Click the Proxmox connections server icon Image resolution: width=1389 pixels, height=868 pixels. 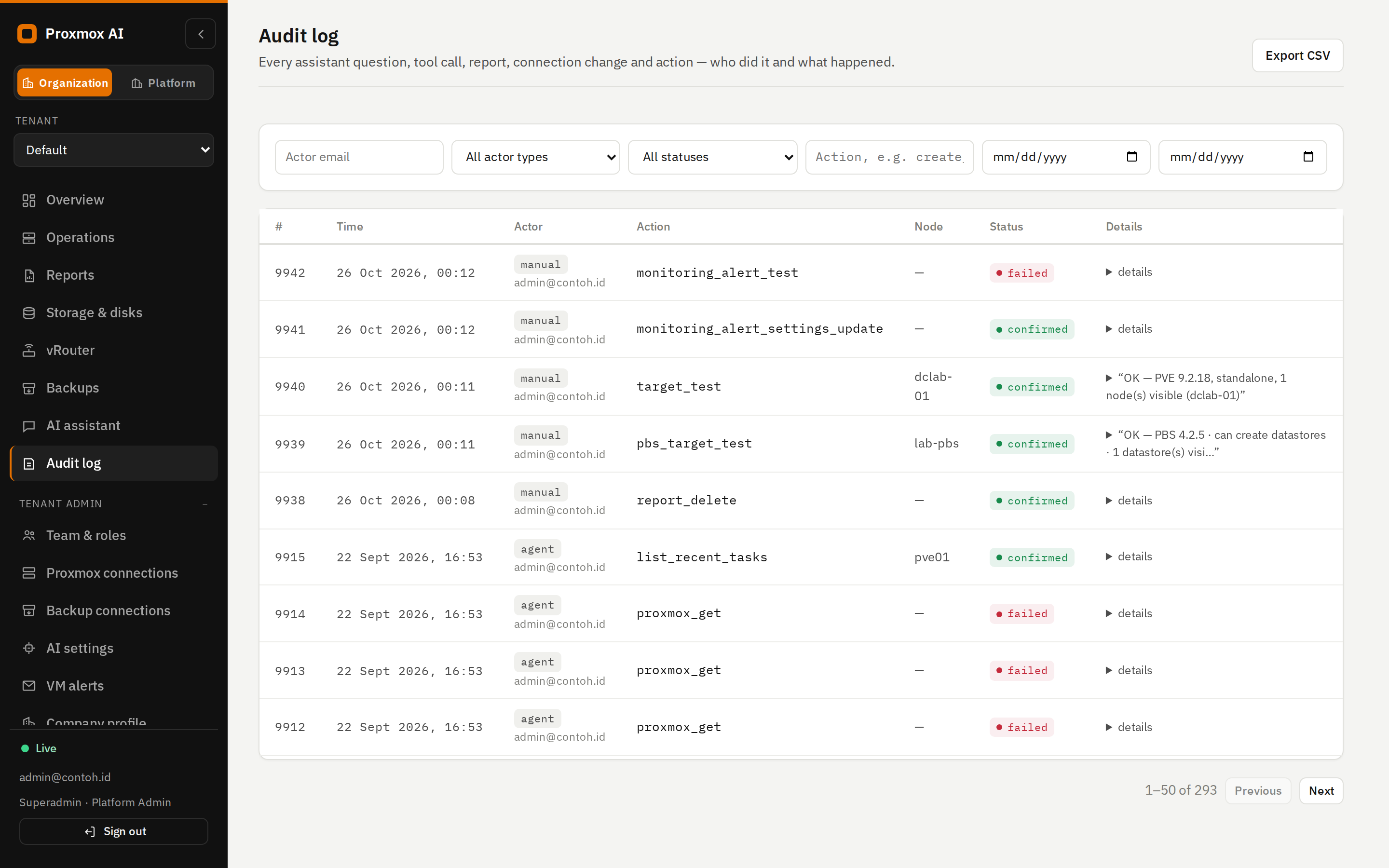coord(29,573)
